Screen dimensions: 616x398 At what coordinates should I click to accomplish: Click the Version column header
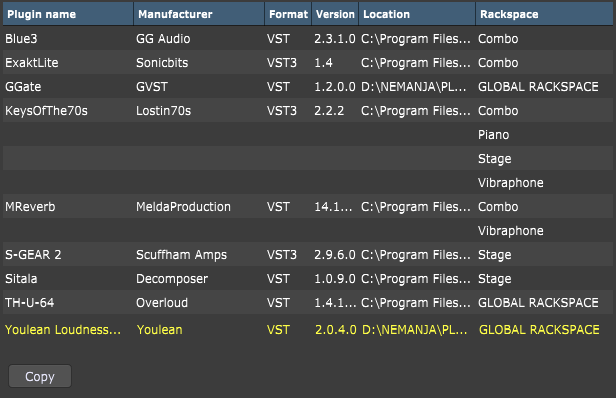click(335, 14)
